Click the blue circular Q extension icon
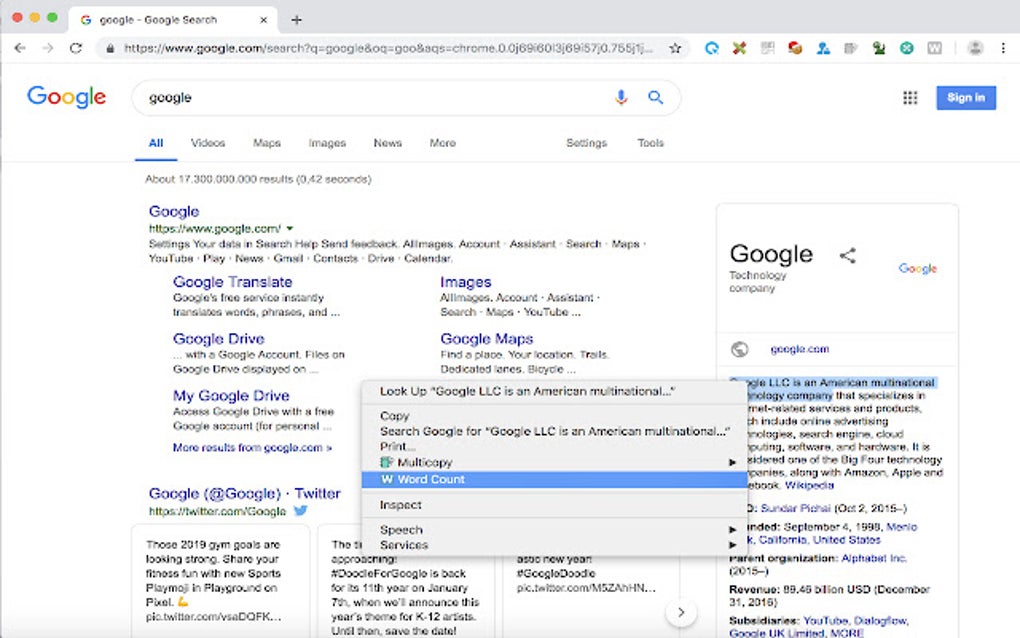 (x=712, y=48)
